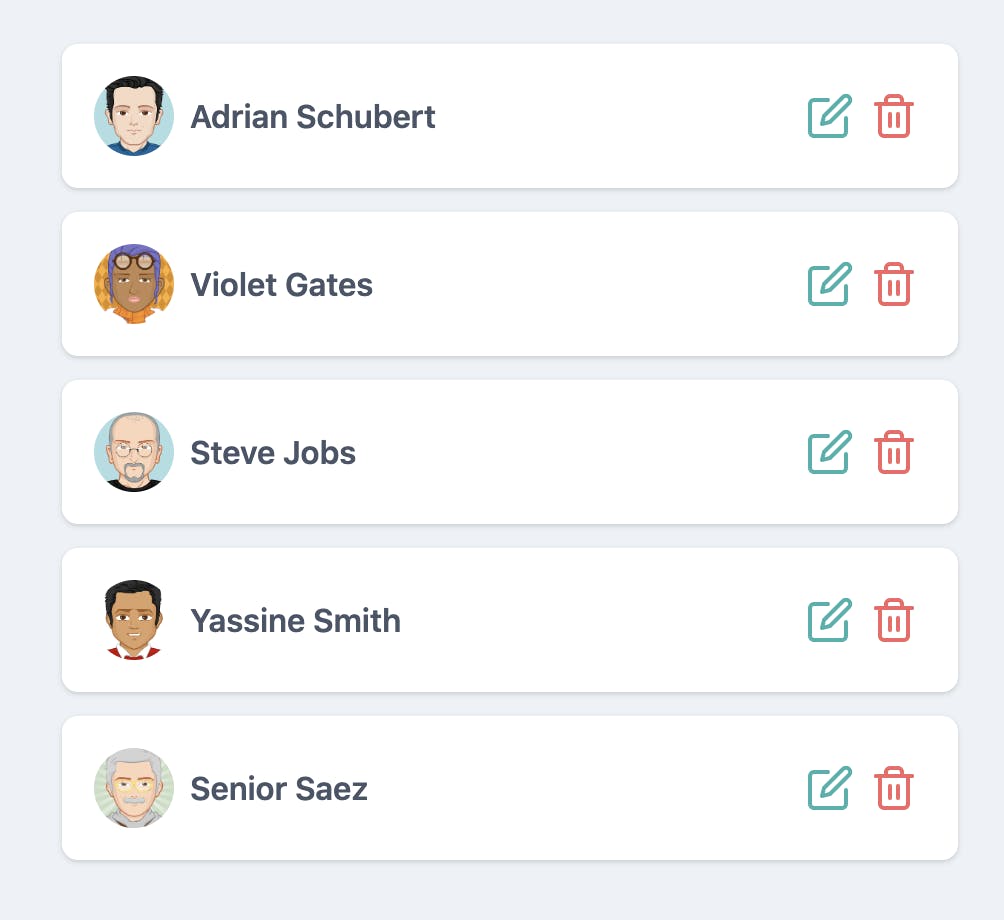Open the Steve Jobs name label
The image size is (1004, 920).
pos(273,453)
